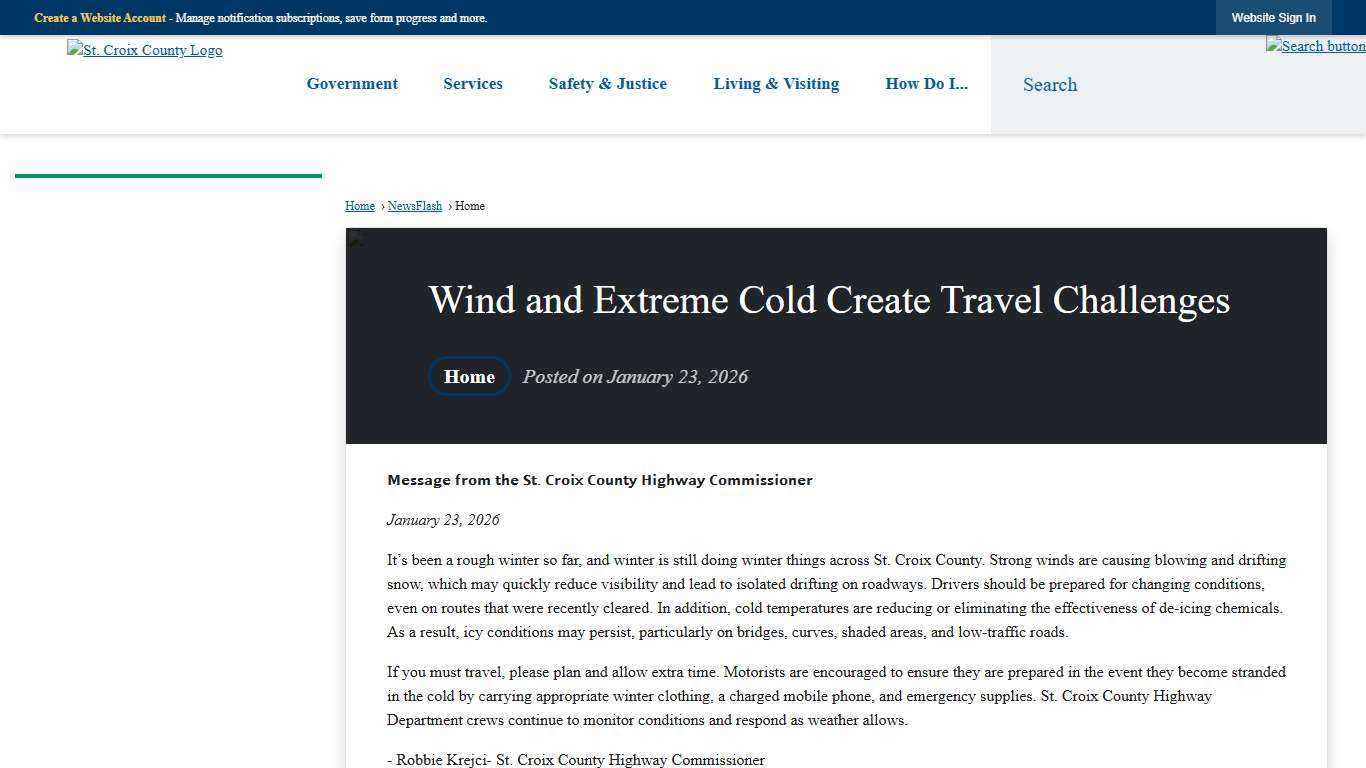Click the Highway Commissioner message heading

600,480
